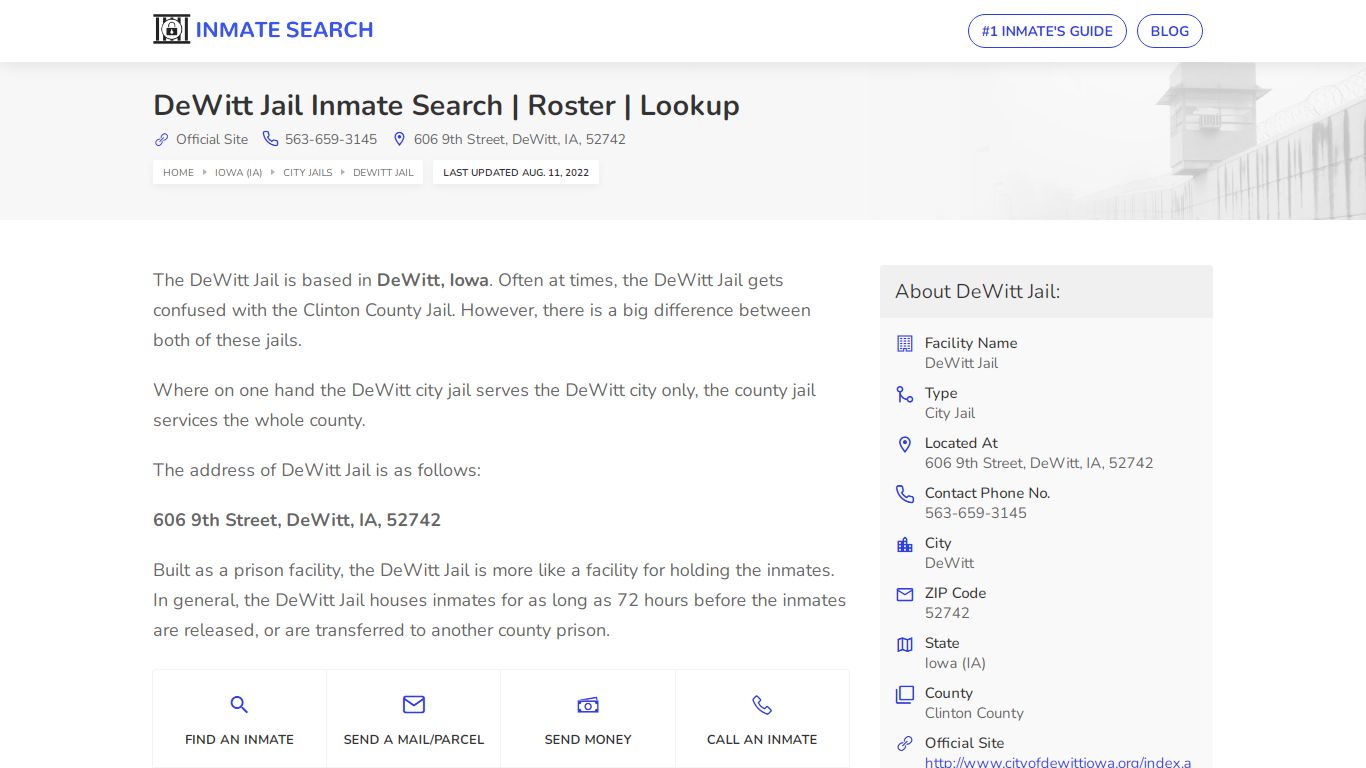Screen dimensions: 1366x768
Task: Click the phone icon in the header info
Action: coord(270,139)
